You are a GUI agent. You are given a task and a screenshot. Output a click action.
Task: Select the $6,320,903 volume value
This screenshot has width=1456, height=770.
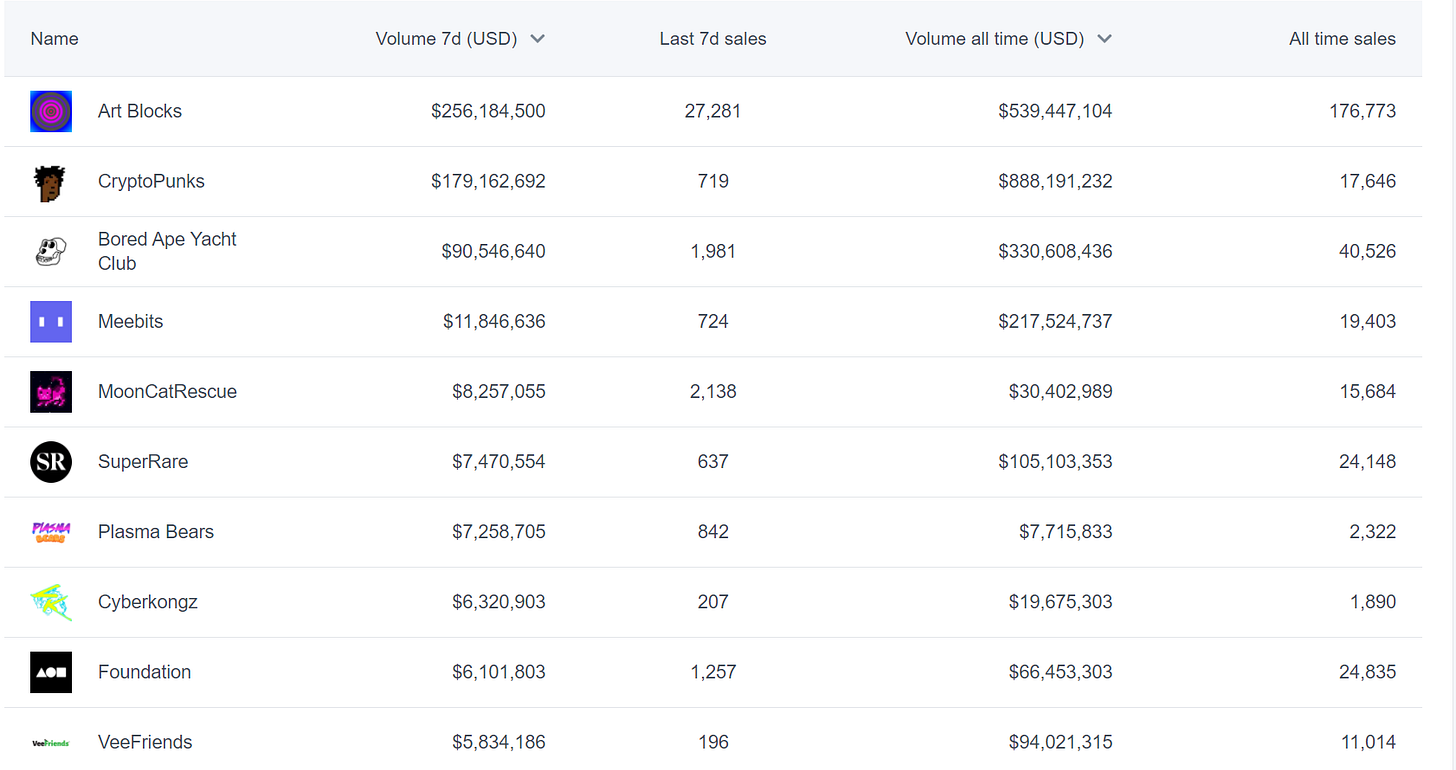(x=499, y=601)
